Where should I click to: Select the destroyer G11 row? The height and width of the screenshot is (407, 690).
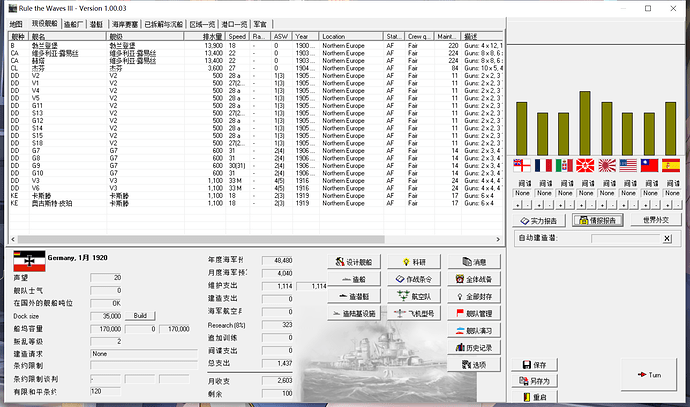coord(255,106)
